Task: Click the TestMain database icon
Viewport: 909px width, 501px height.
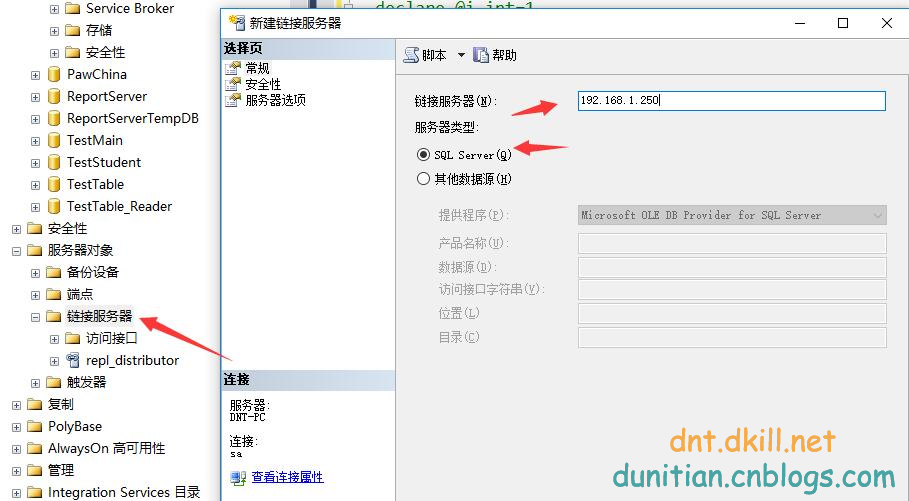Action: point(54,140)
